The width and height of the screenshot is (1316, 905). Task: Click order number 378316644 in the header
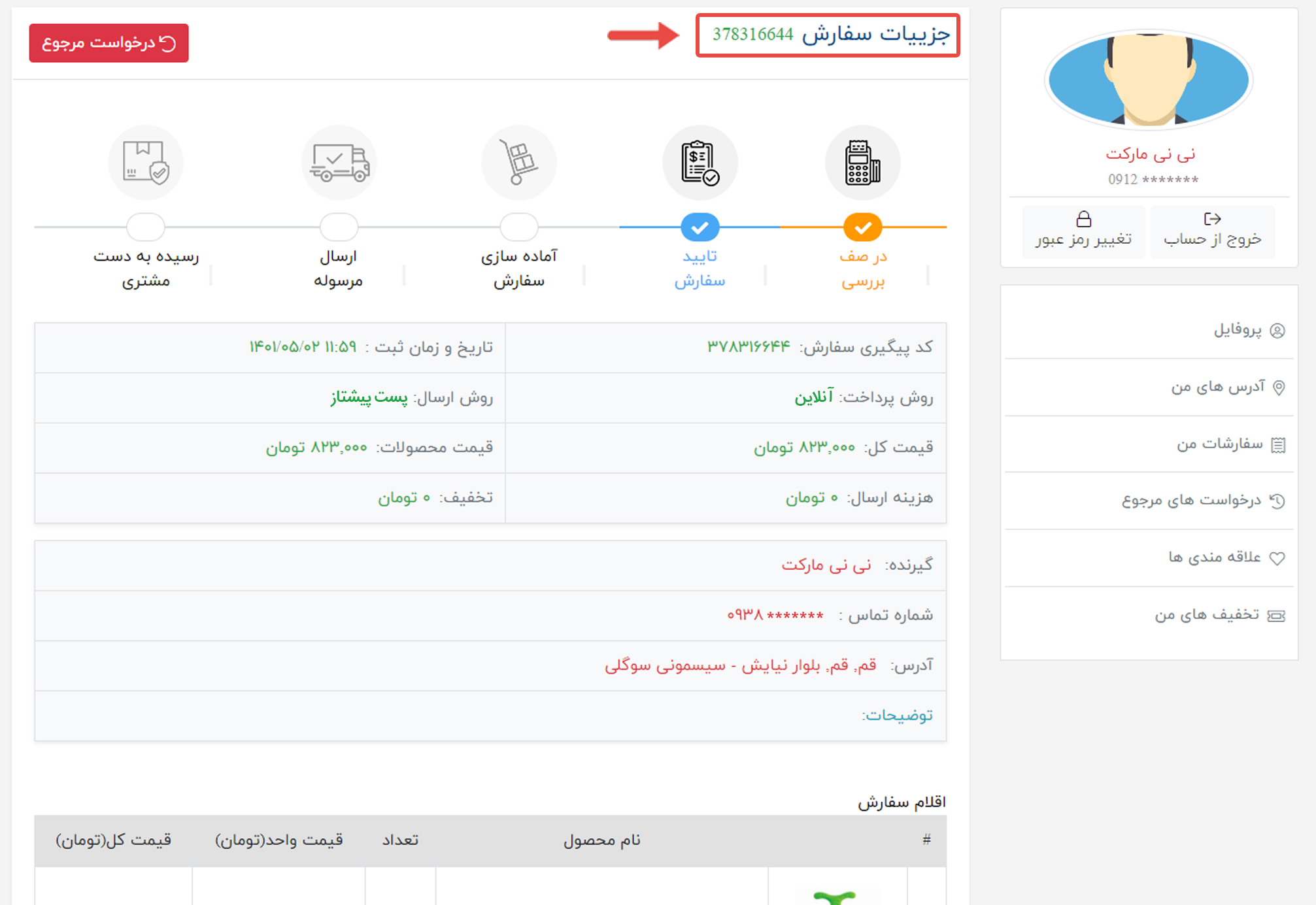(x=752, y=35)
